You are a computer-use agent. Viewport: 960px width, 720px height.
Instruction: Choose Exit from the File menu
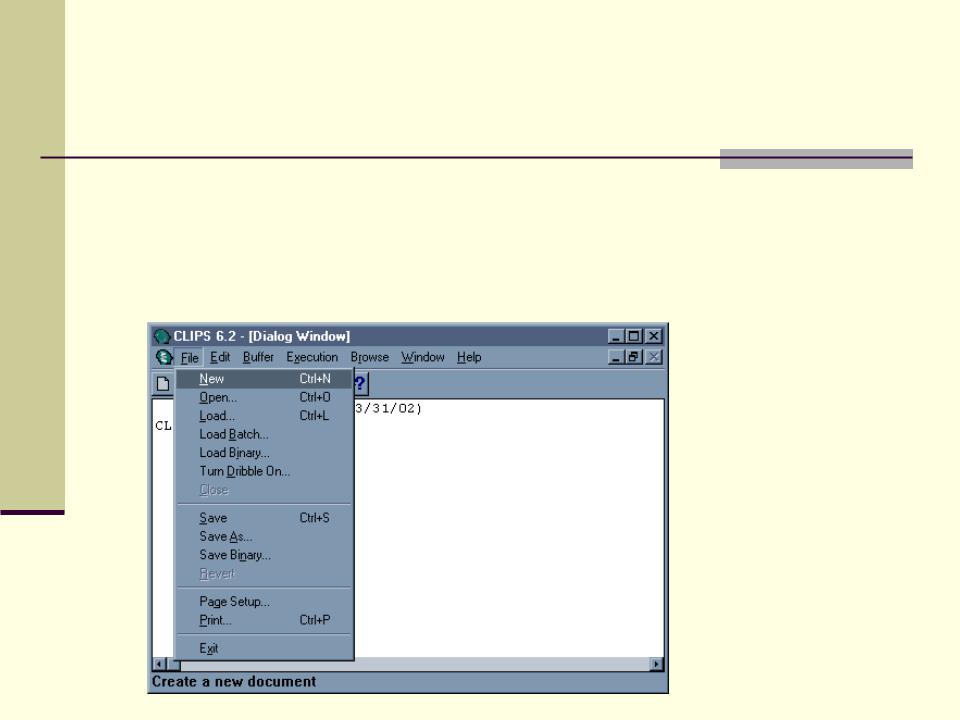pyautogui.click(x=264, y=648)
